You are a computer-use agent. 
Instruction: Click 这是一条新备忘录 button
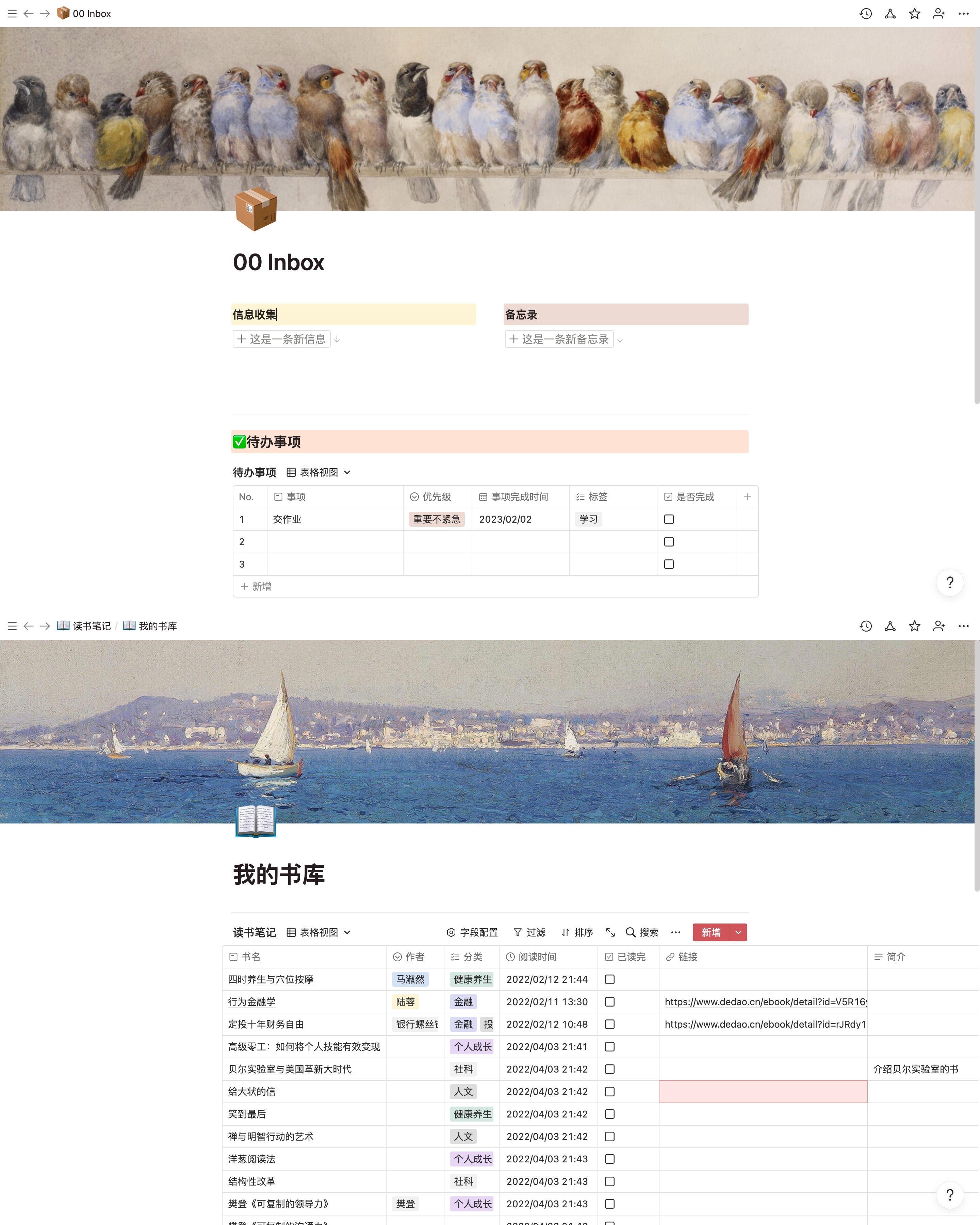(x=559, y=339)
